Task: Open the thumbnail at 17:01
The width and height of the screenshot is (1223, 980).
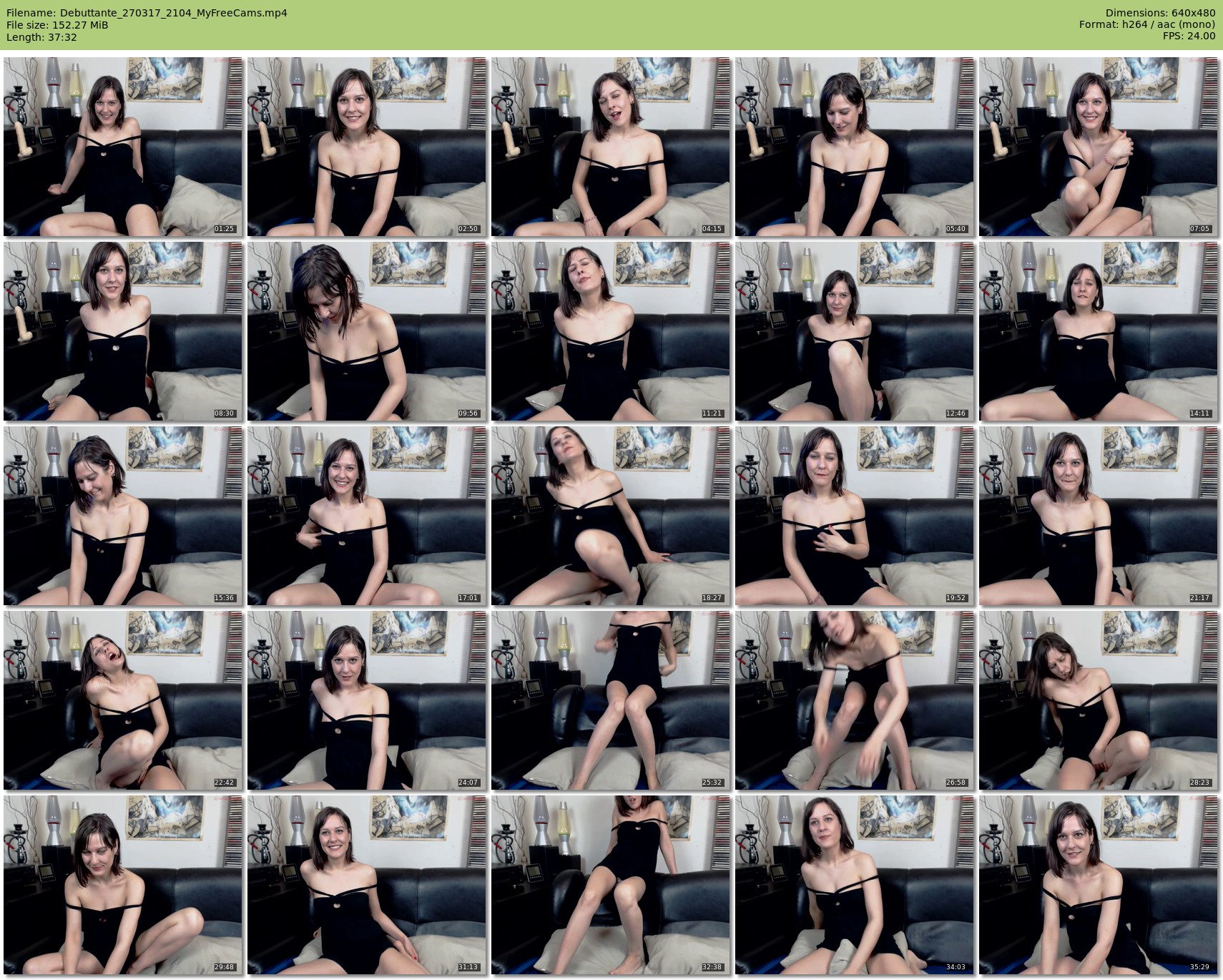Action: coord(367,516)
